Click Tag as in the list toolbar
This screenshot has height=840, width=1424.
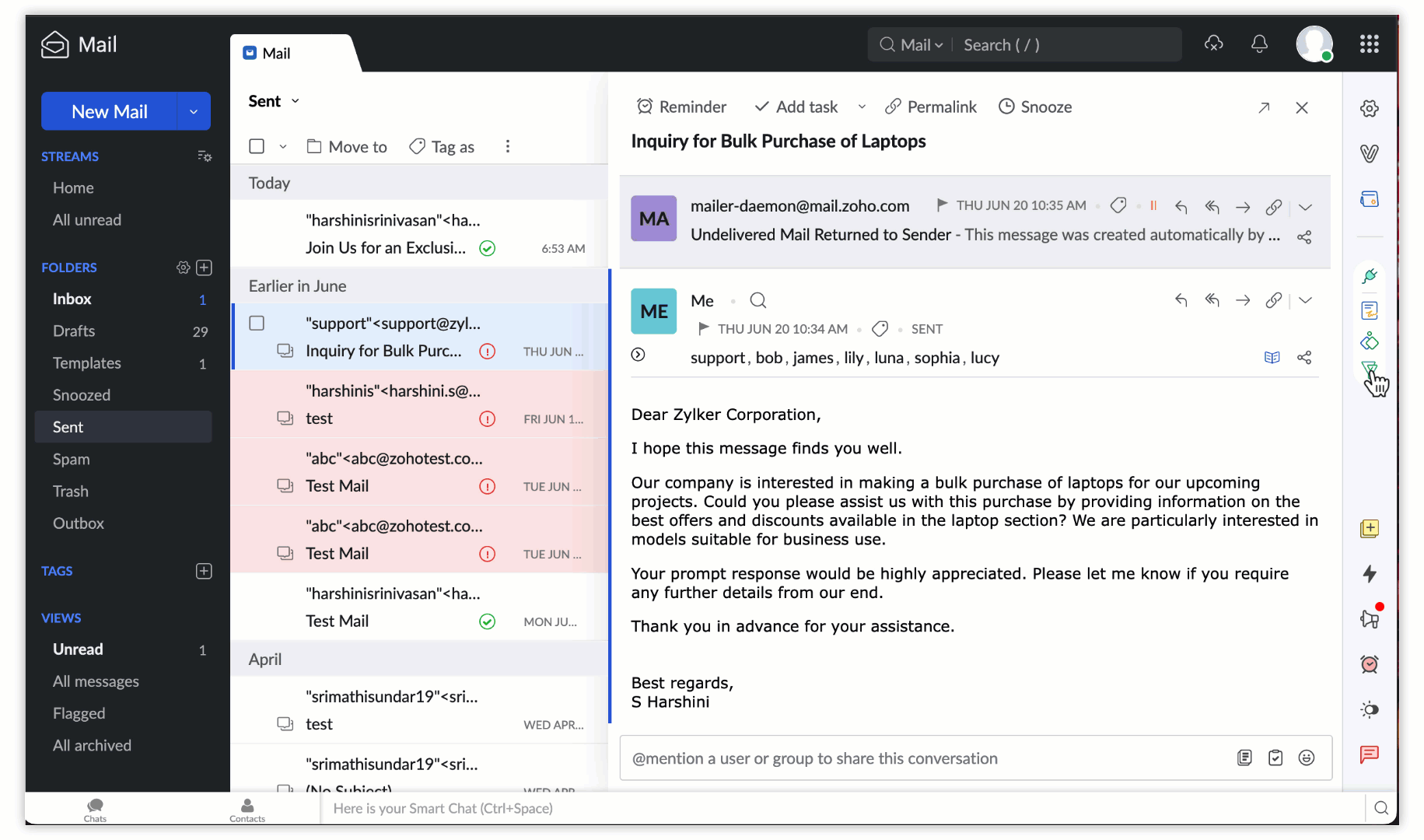(442, 147)
